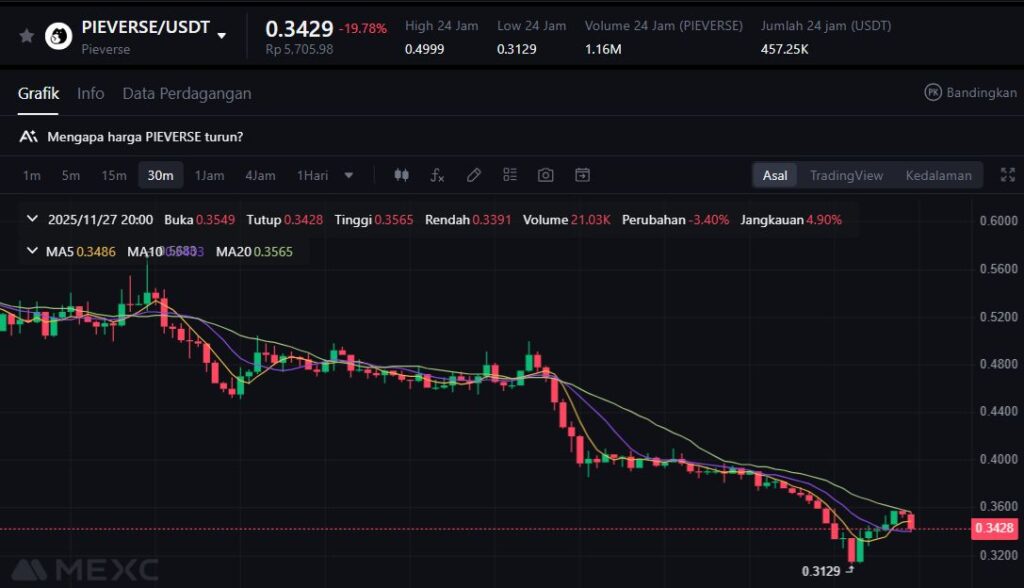
Task: Open the PIEVERSE/USDT pair dropdown arrow
Action: point(222,35)
